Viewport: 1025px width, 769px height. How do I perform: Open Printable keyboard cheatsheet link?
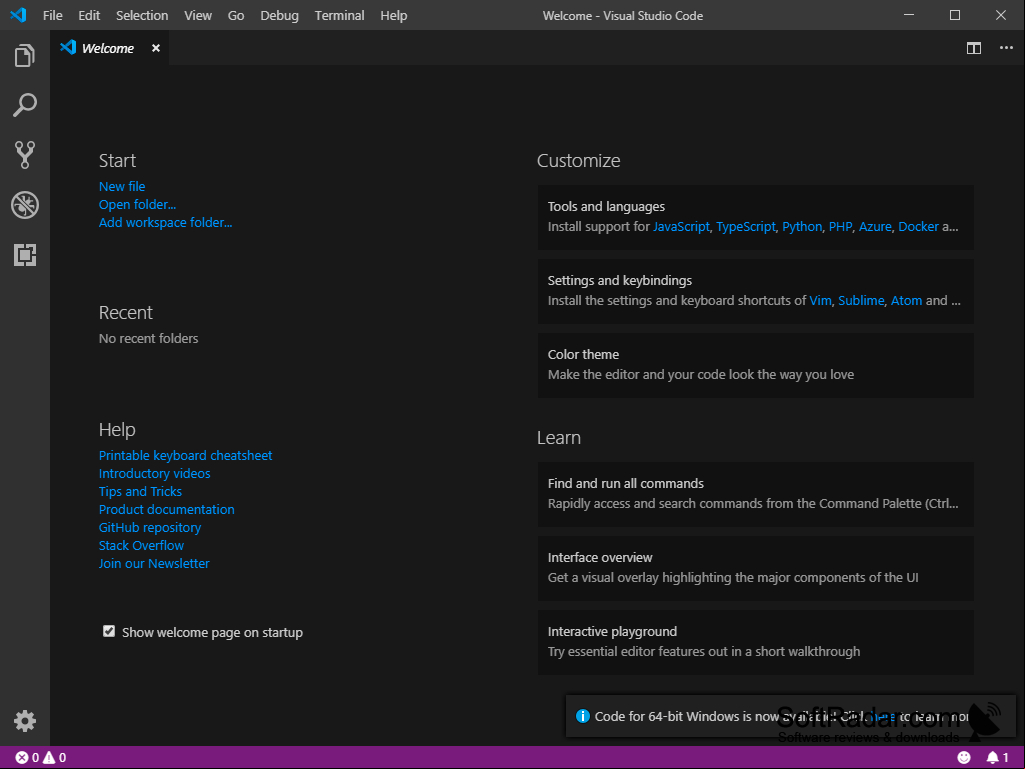point(186,455)
